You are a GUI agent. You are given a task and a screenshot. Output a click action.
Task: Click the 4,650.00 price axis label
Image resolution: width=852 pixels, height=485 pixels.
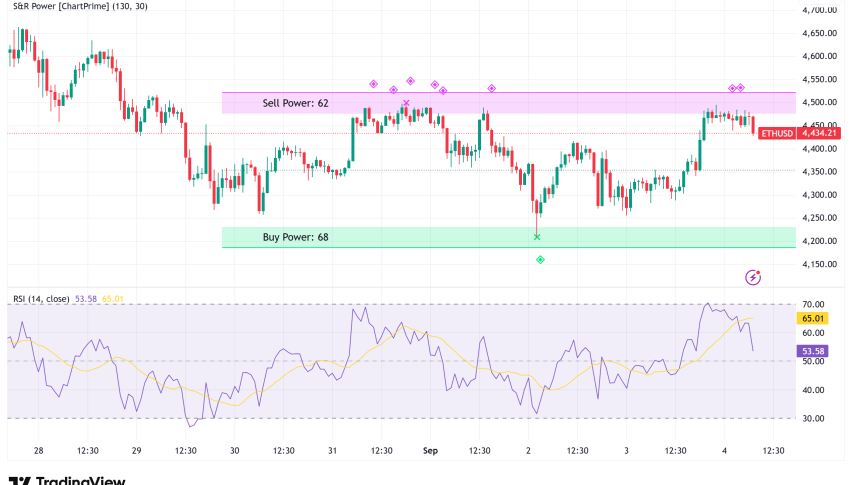coord(819,33)
